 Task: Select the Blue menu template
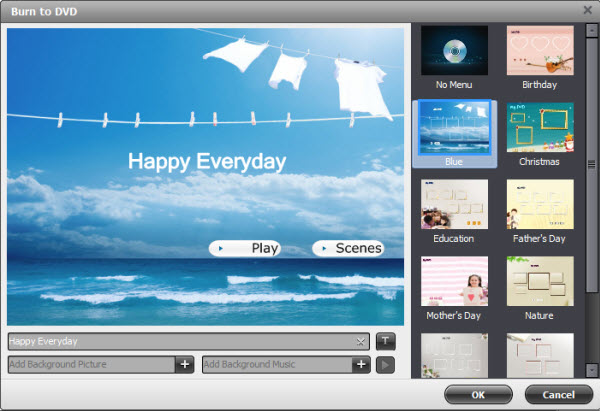pyautogui.click(x=454, y=134)
